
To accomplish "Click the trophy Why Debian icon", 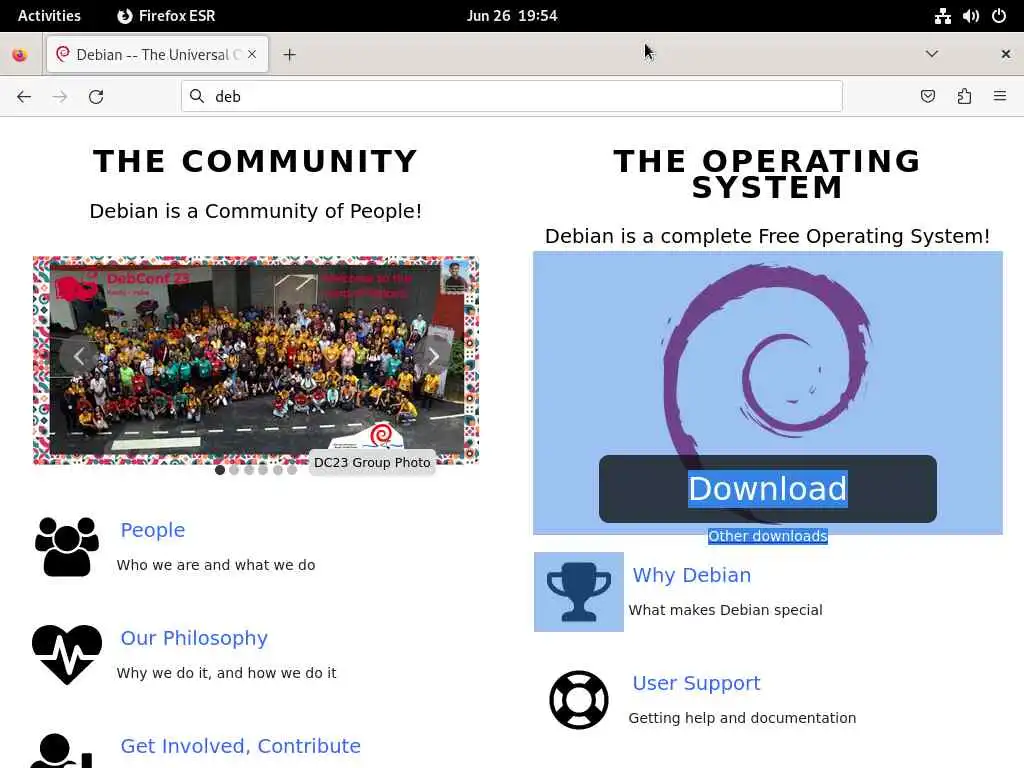I will pos(579,592).
